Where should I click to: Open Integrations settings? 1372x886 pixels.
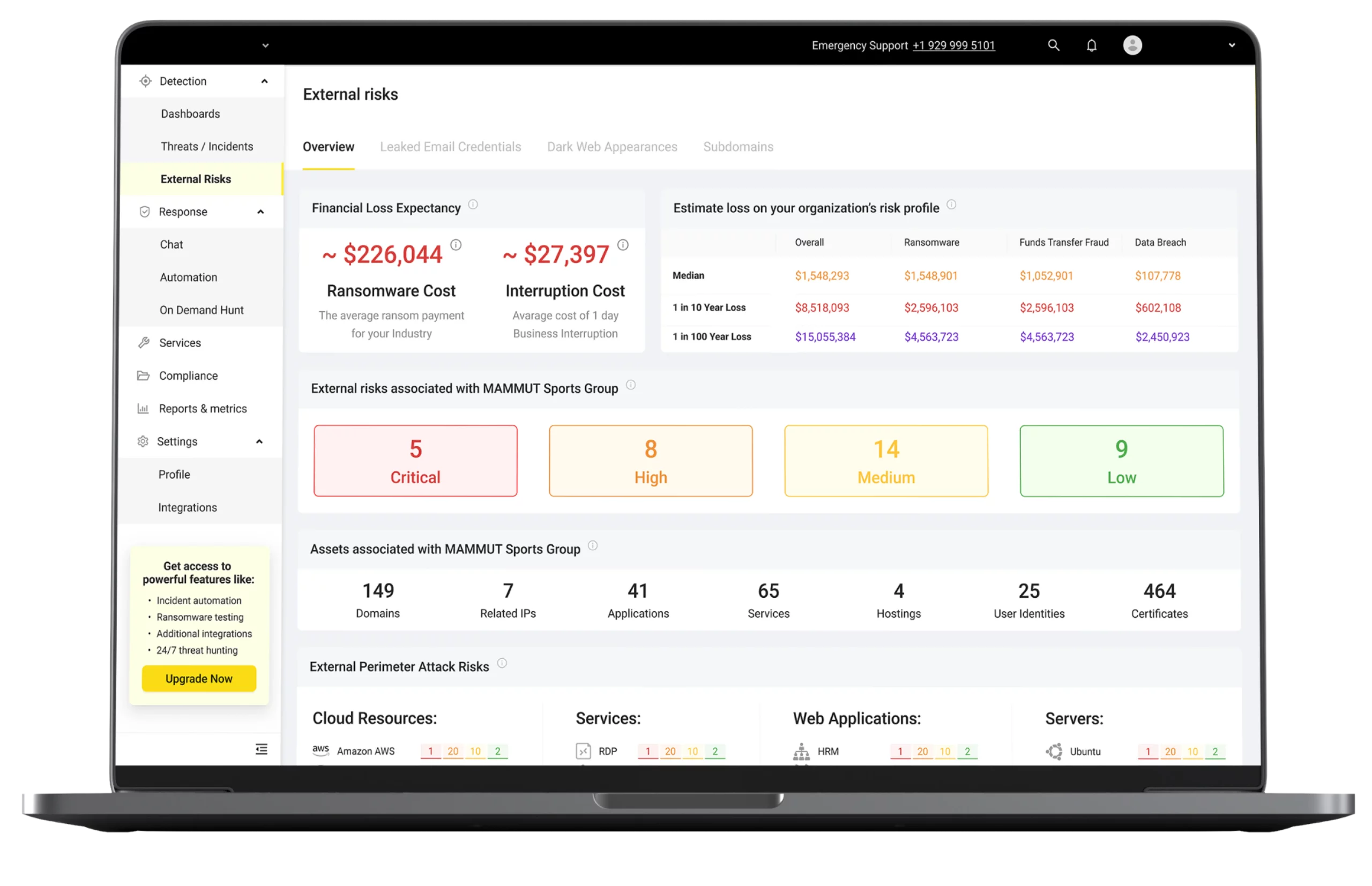(187, 507)
